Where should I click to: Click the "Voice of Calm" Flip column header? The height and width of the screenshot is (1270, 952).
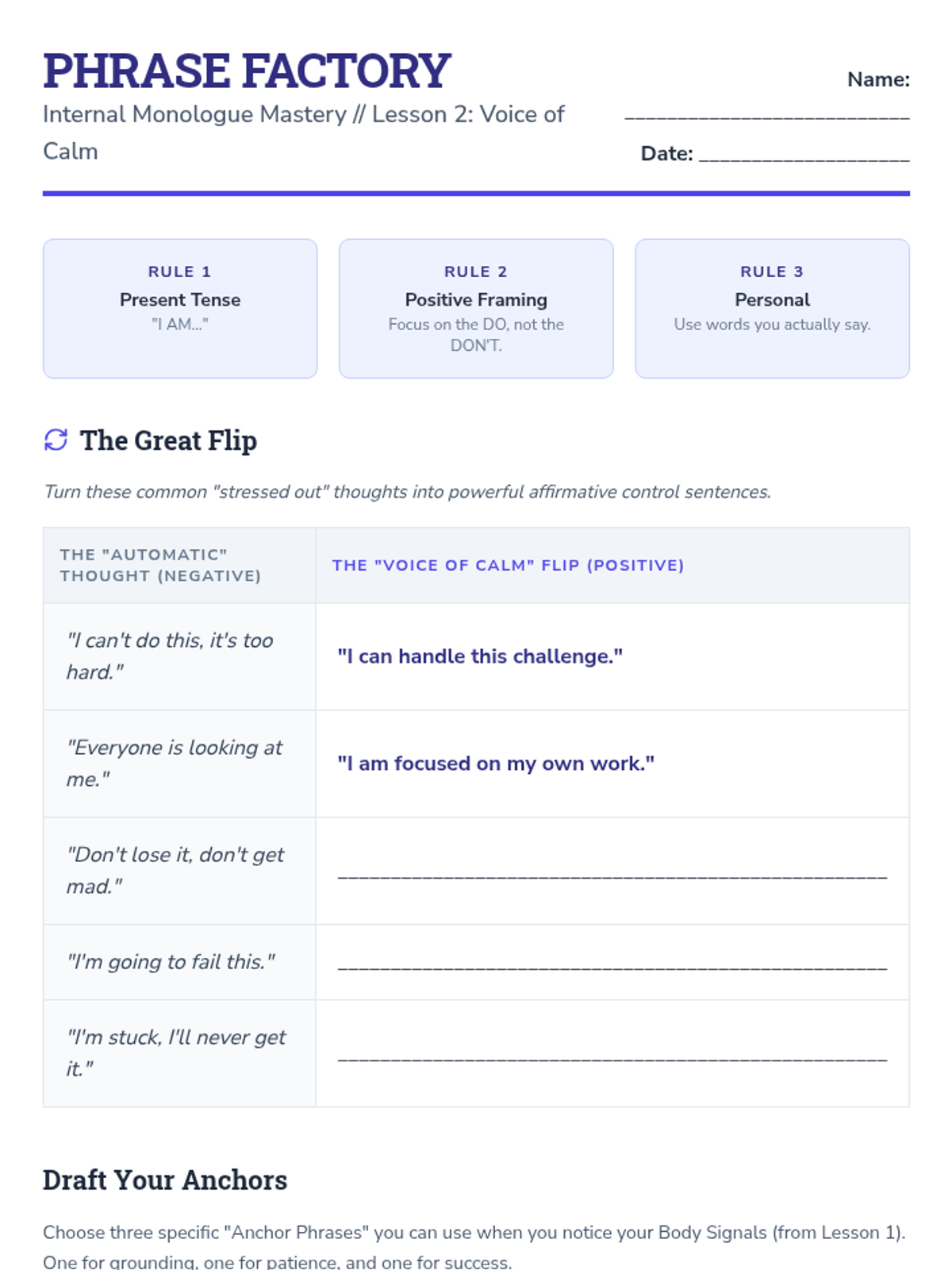[508, 565]
